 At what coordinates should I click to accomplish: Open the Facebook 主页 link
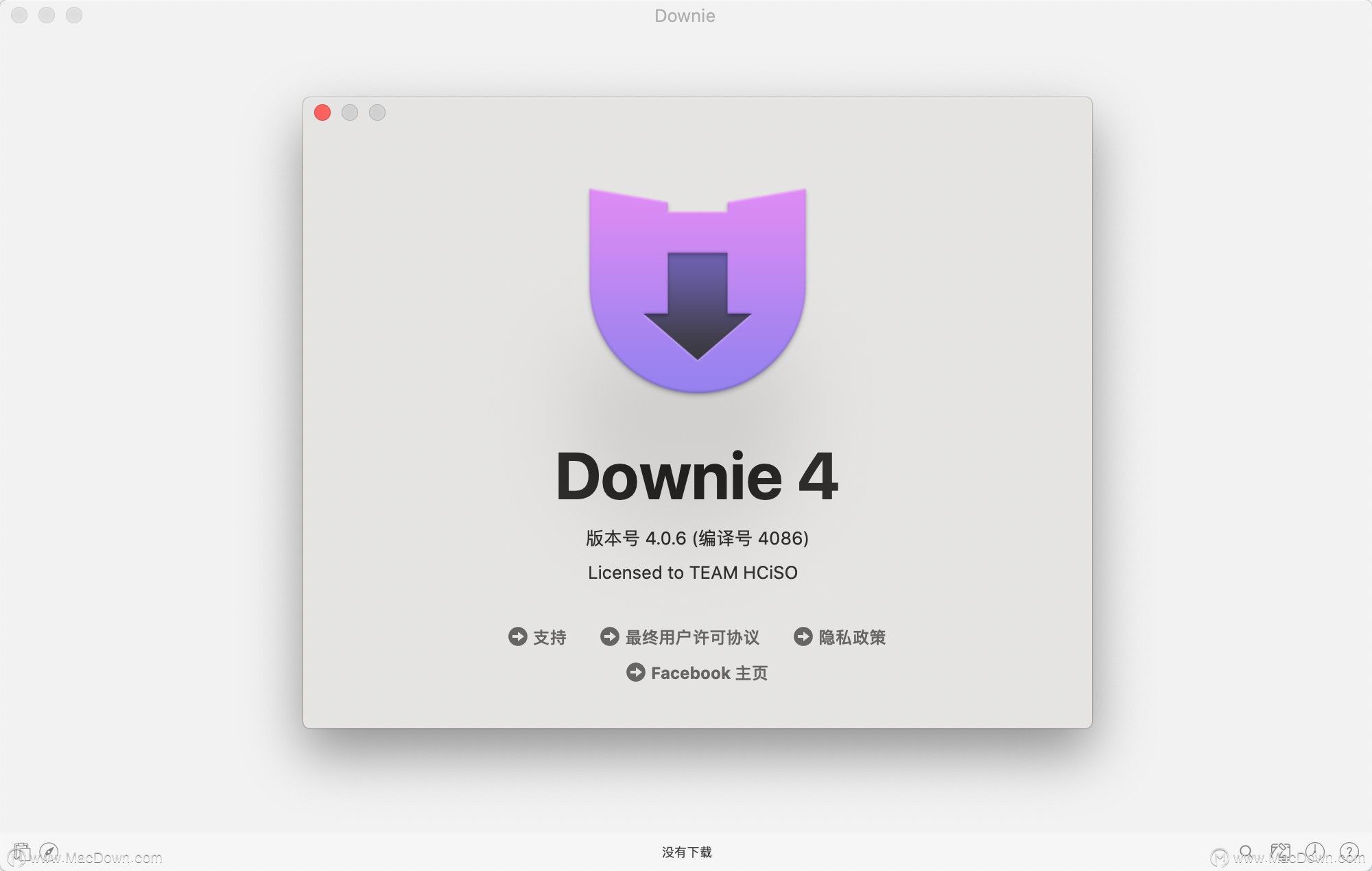[697, 673]
